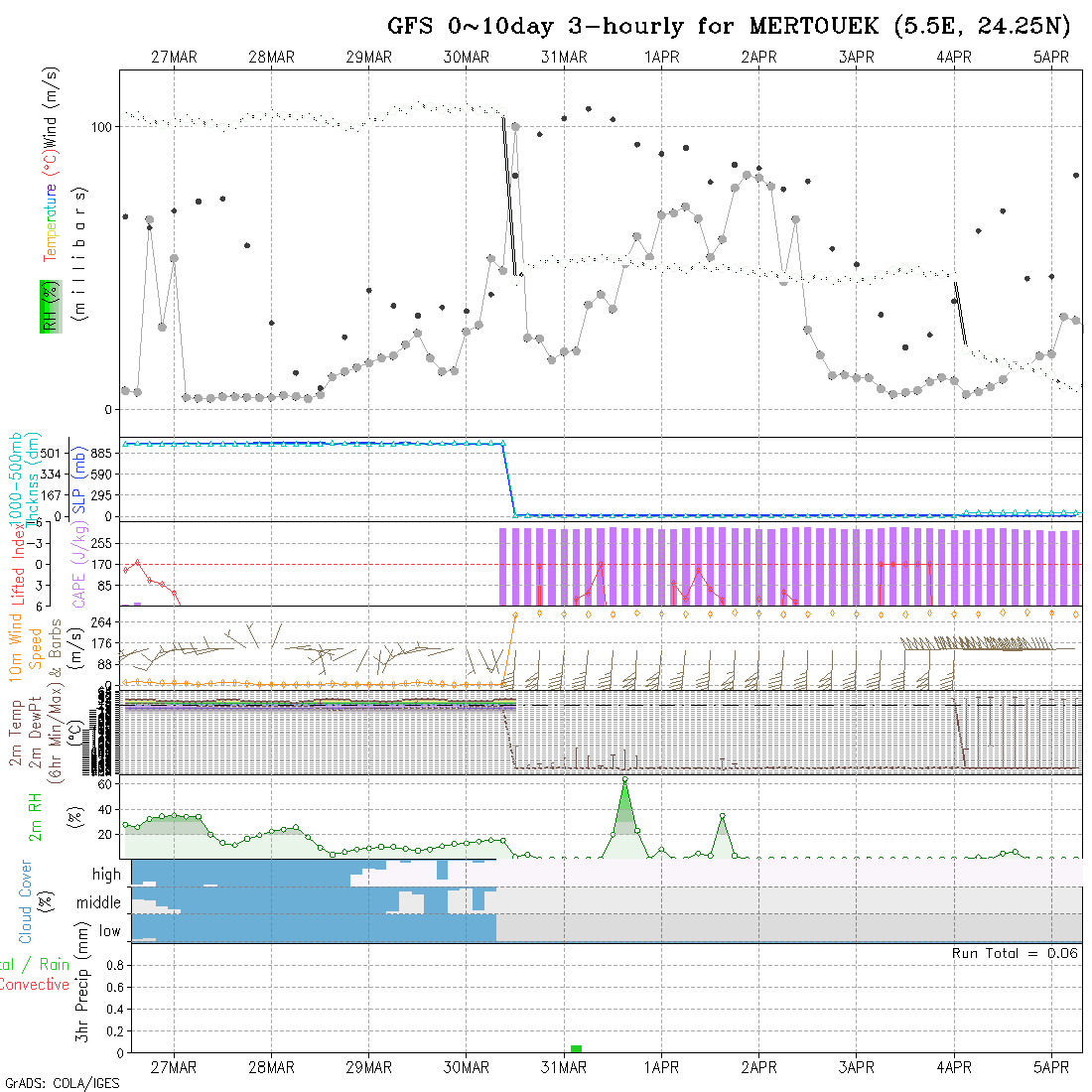Click the green precipitation bar near 31MAR

576,1048
